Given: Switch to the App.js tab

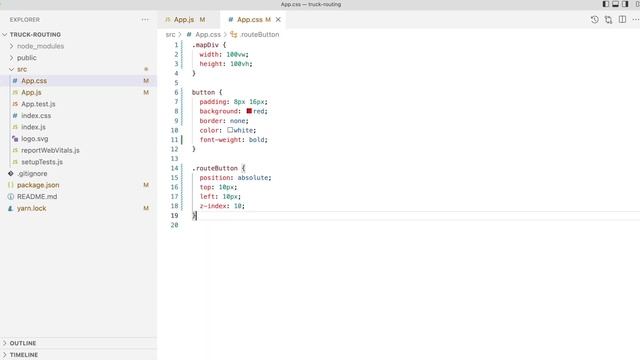Looking at the screenshot, I should (185, 20).
